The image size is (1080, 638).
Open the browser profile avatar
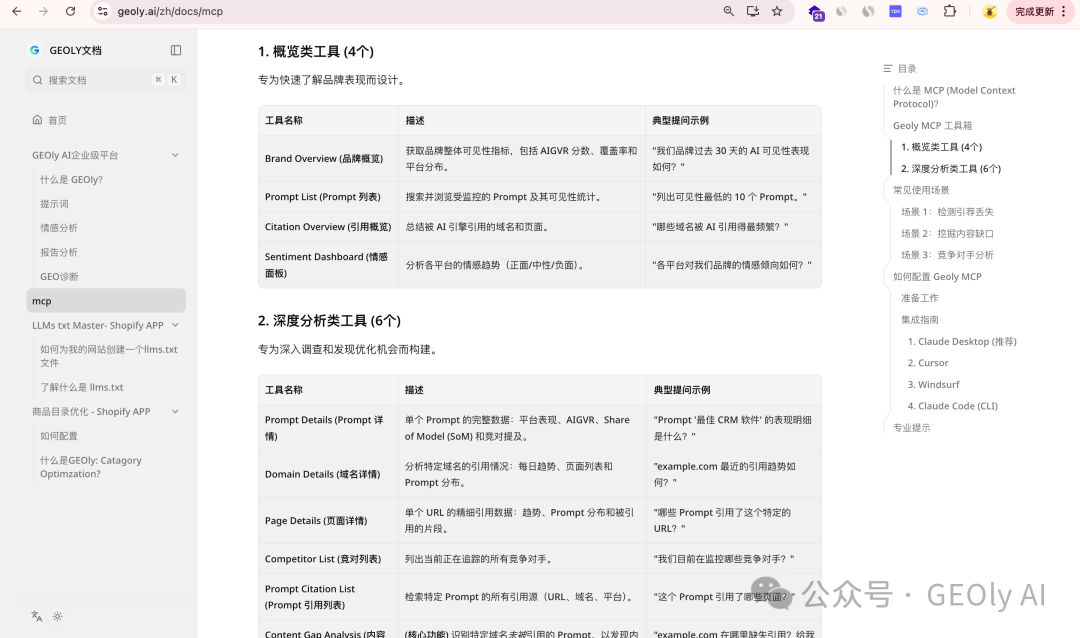990,11
